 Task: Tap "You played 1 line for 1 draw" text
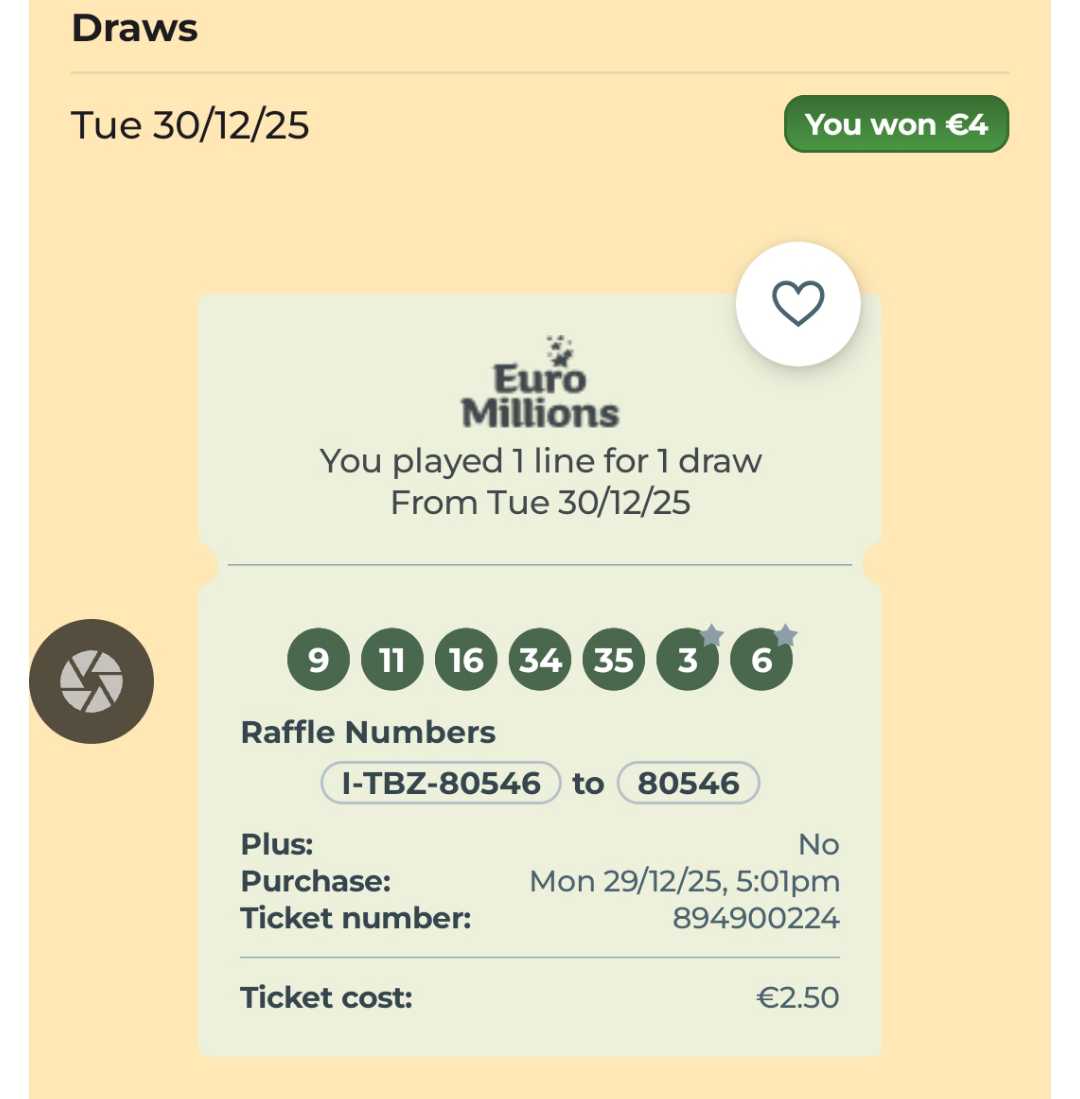point(540,461)
